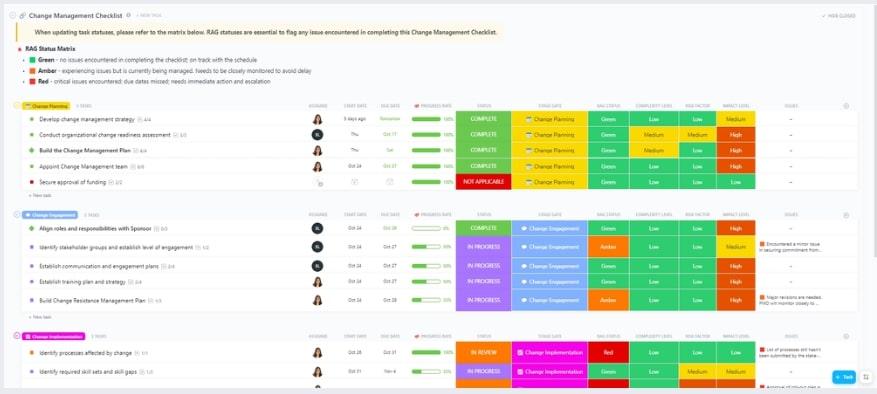Click status dot of Develop change management strategy
This screenshot has width=877, height=394.
coord(32,119)
